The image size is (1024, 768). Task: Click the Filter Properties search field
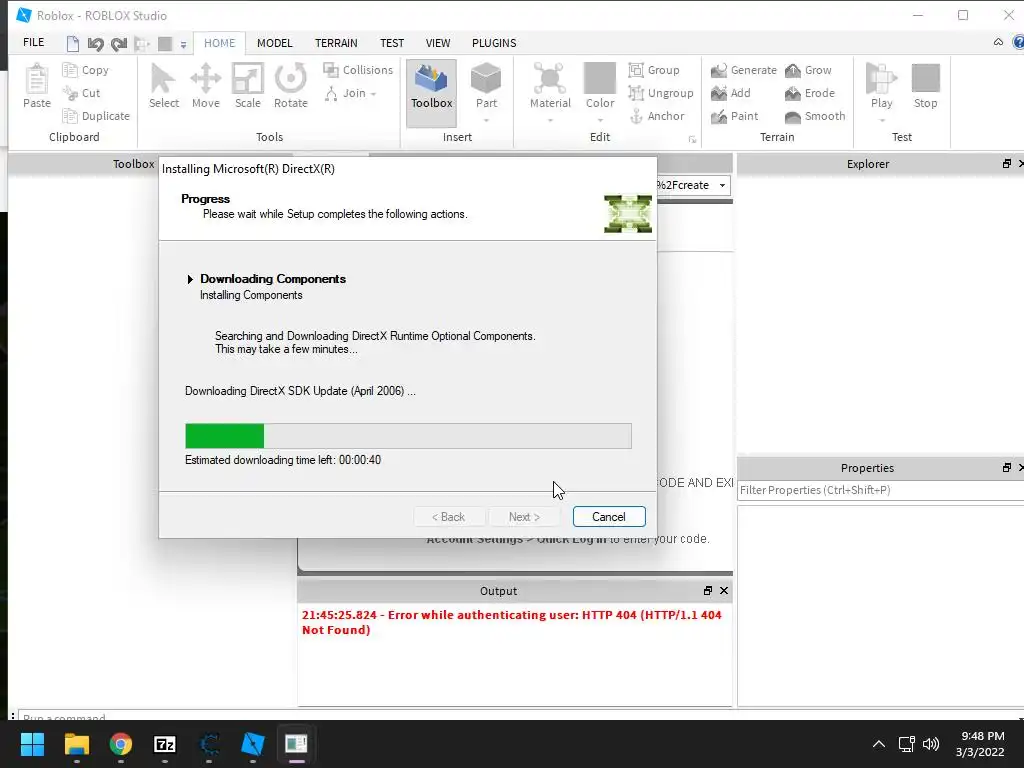pyautogui.click(x=880, y=490)
